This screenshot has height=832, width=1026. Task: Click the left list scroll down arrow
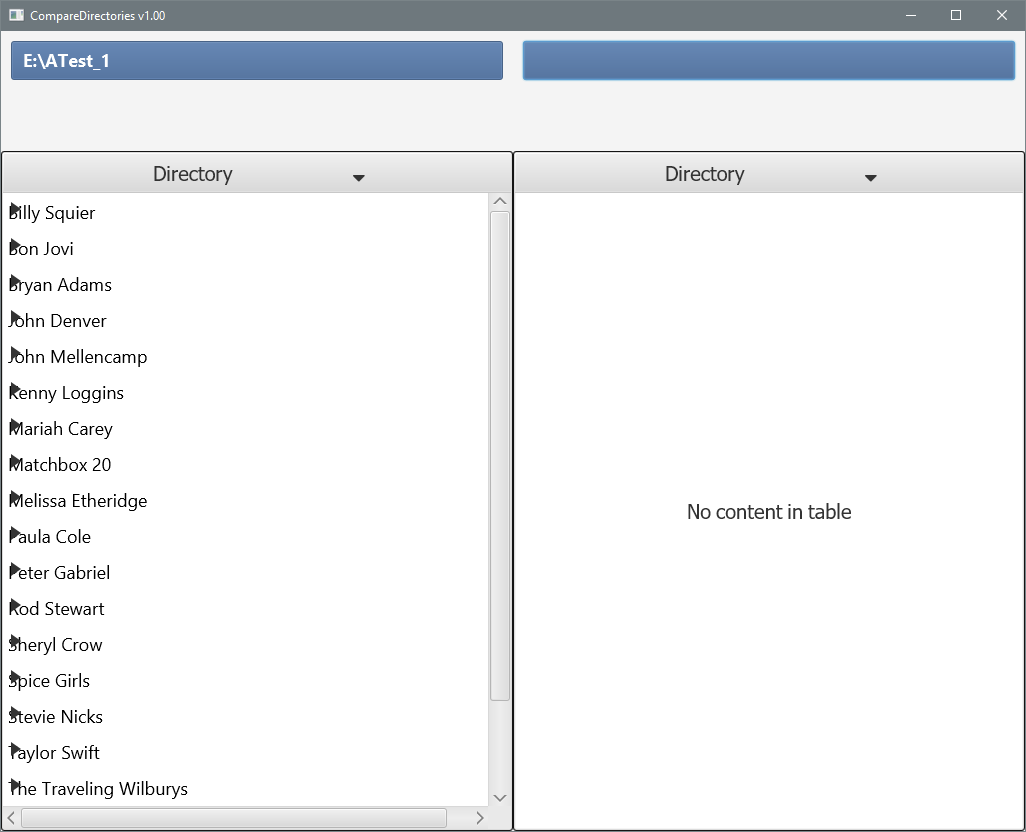pyautogui.click(x=500, y=798)
